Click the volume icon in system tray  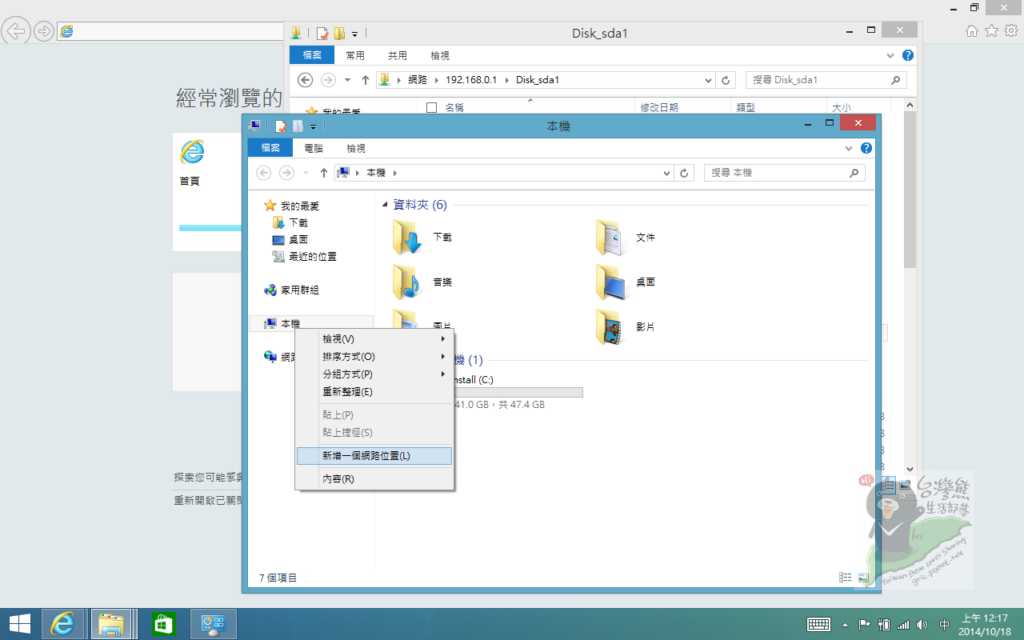[921, 625]
